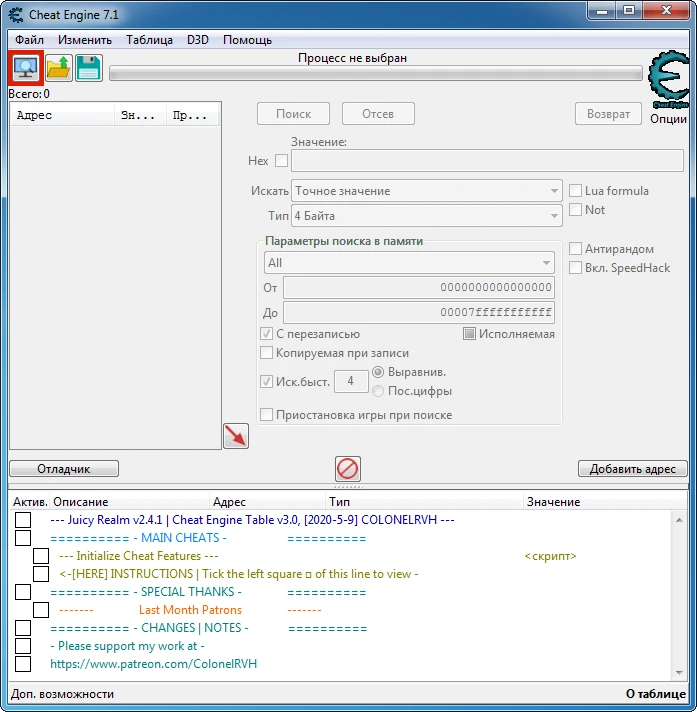Click the Тип column header
Screen dimensions: 697x712
425,502
